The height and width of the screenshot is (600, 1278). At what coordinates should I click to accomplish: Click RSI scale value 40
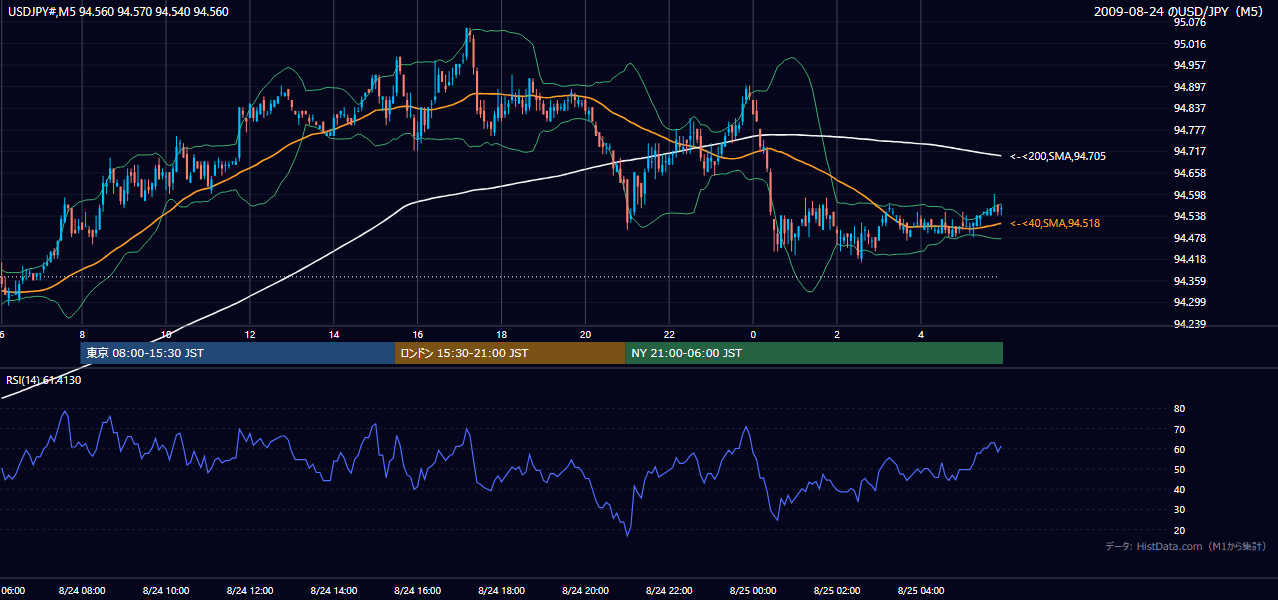(x=1179, y=489)
